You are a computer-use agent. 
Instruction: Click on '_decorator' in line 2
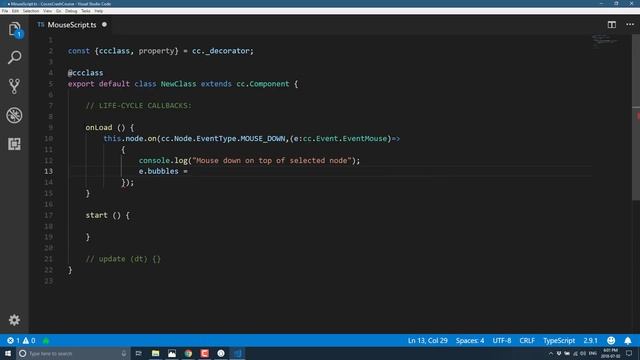(x=227, y=51)
